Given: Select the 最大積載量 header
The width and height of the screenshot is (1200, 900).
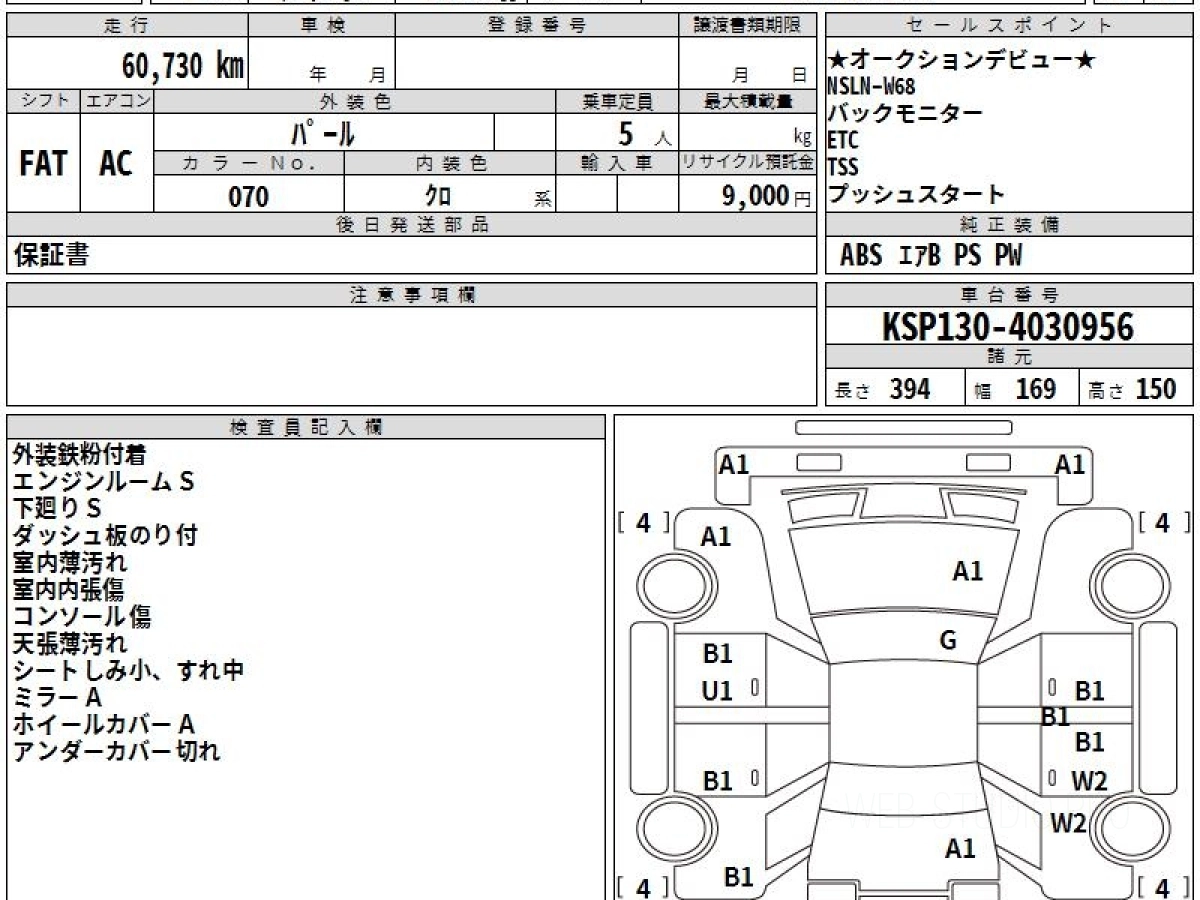Looking at the screenshot, I should point(747,101).
